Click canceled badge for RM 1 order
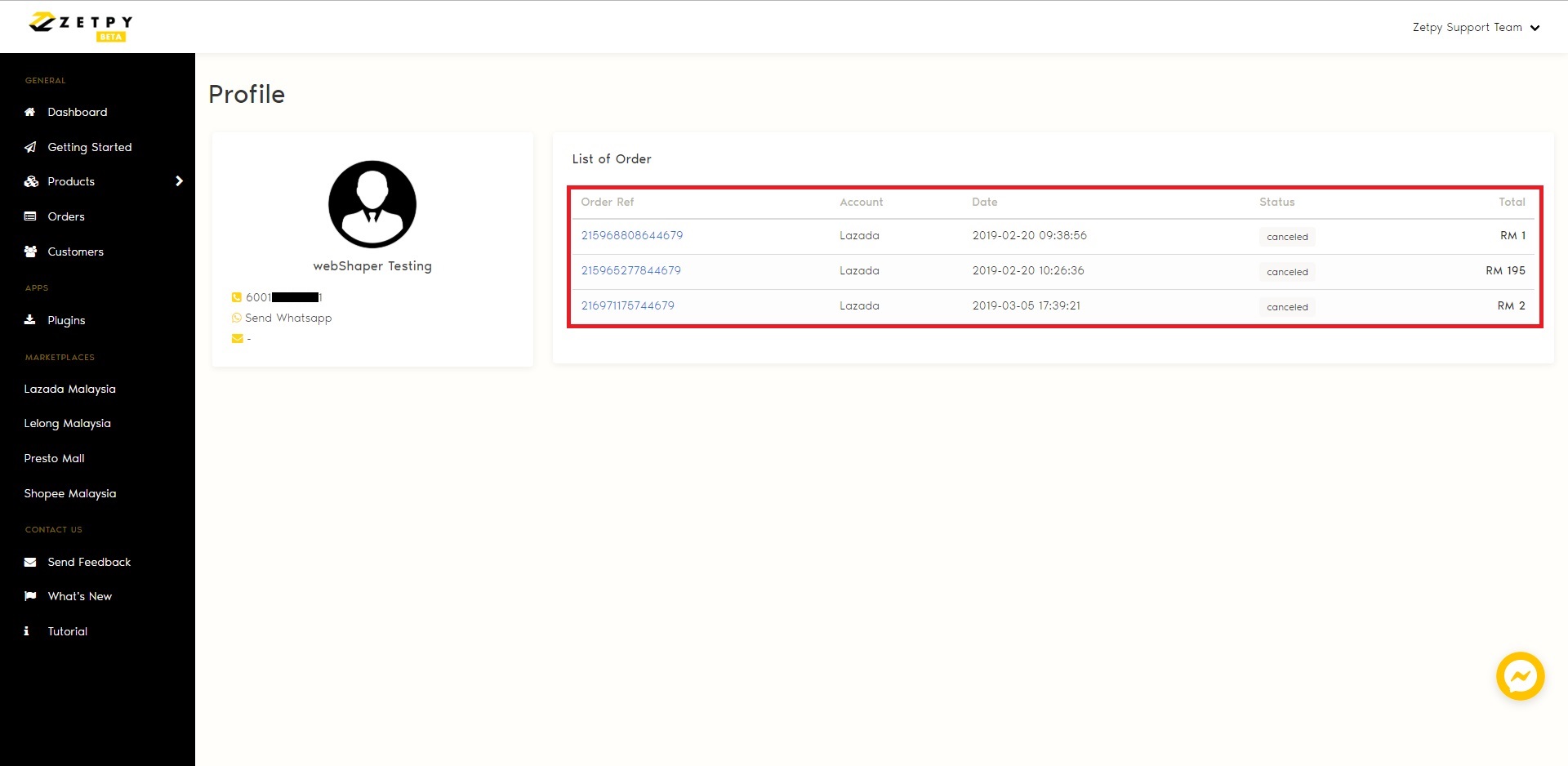The width and height of the screenshot is (1568, 766). tap(1288, 237)
